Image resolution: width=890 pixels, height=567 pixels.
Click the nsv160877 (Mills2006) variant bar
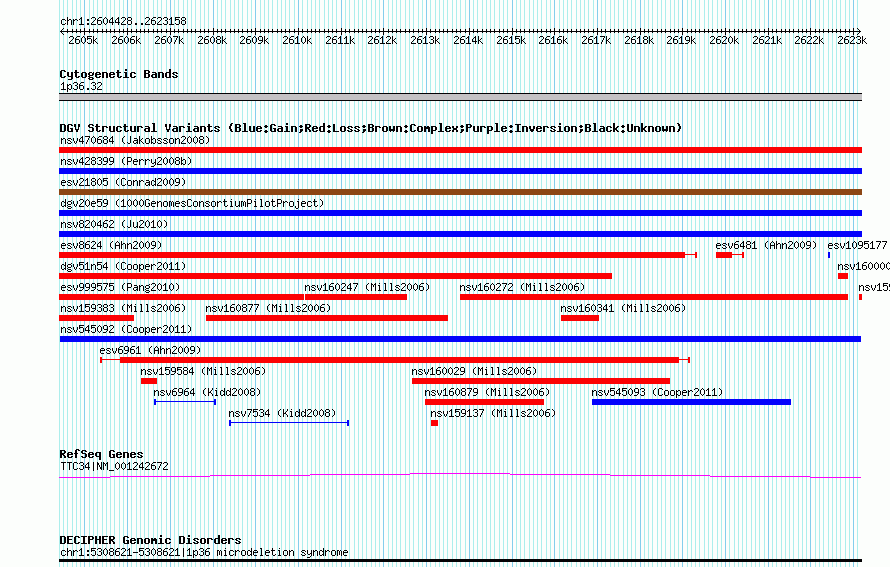327,318
